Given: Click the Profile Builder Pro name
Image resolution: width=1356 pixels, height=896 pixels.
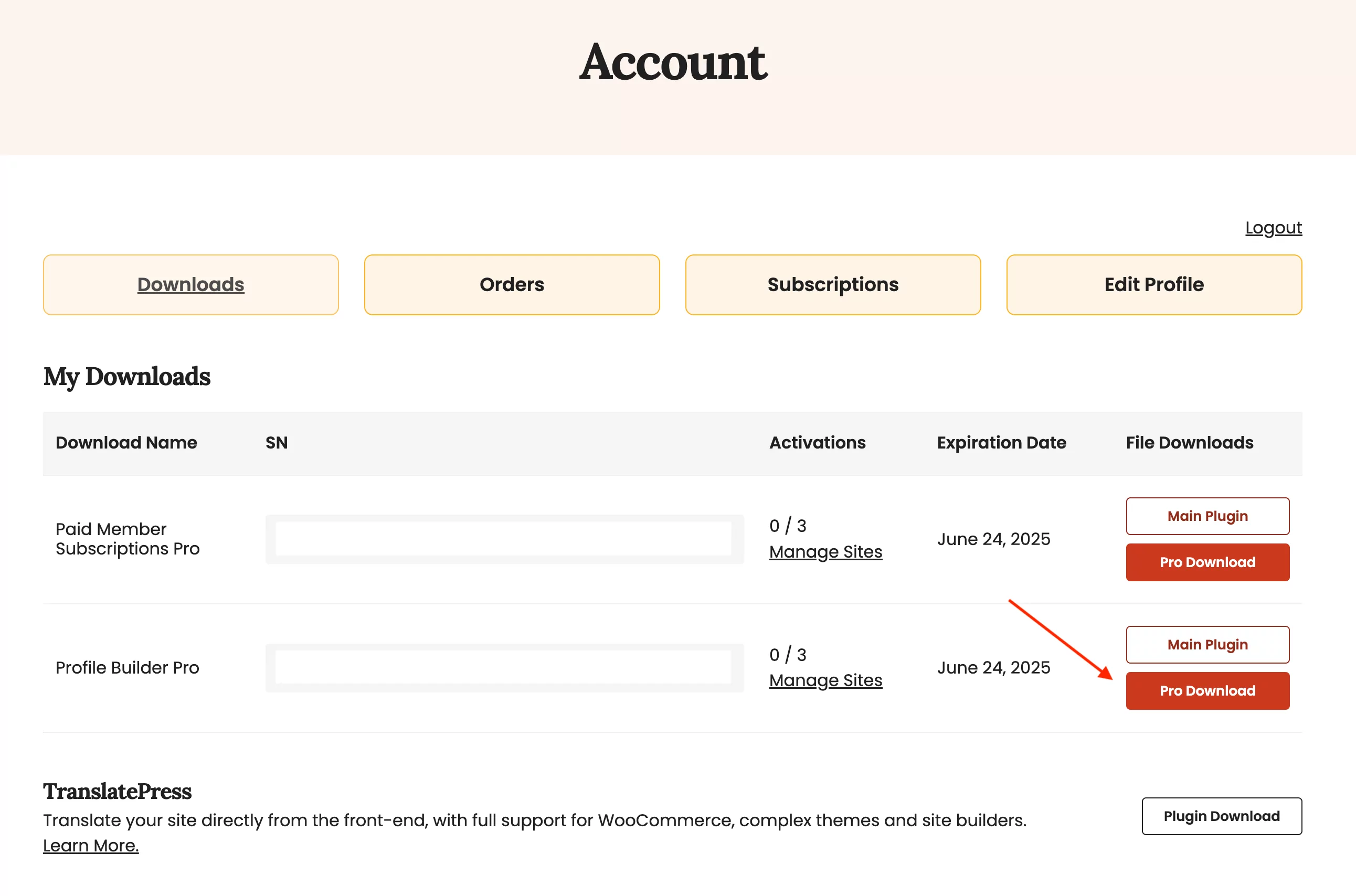Looking at the screenshot, I should (x=128, y=667).
